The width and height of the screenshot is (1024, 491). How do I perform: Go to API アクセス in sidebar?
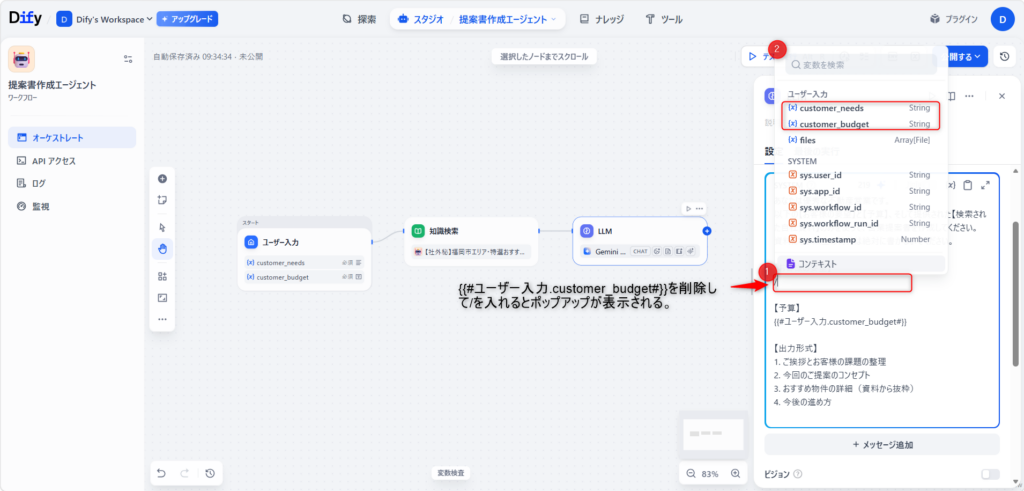[53, 160]
